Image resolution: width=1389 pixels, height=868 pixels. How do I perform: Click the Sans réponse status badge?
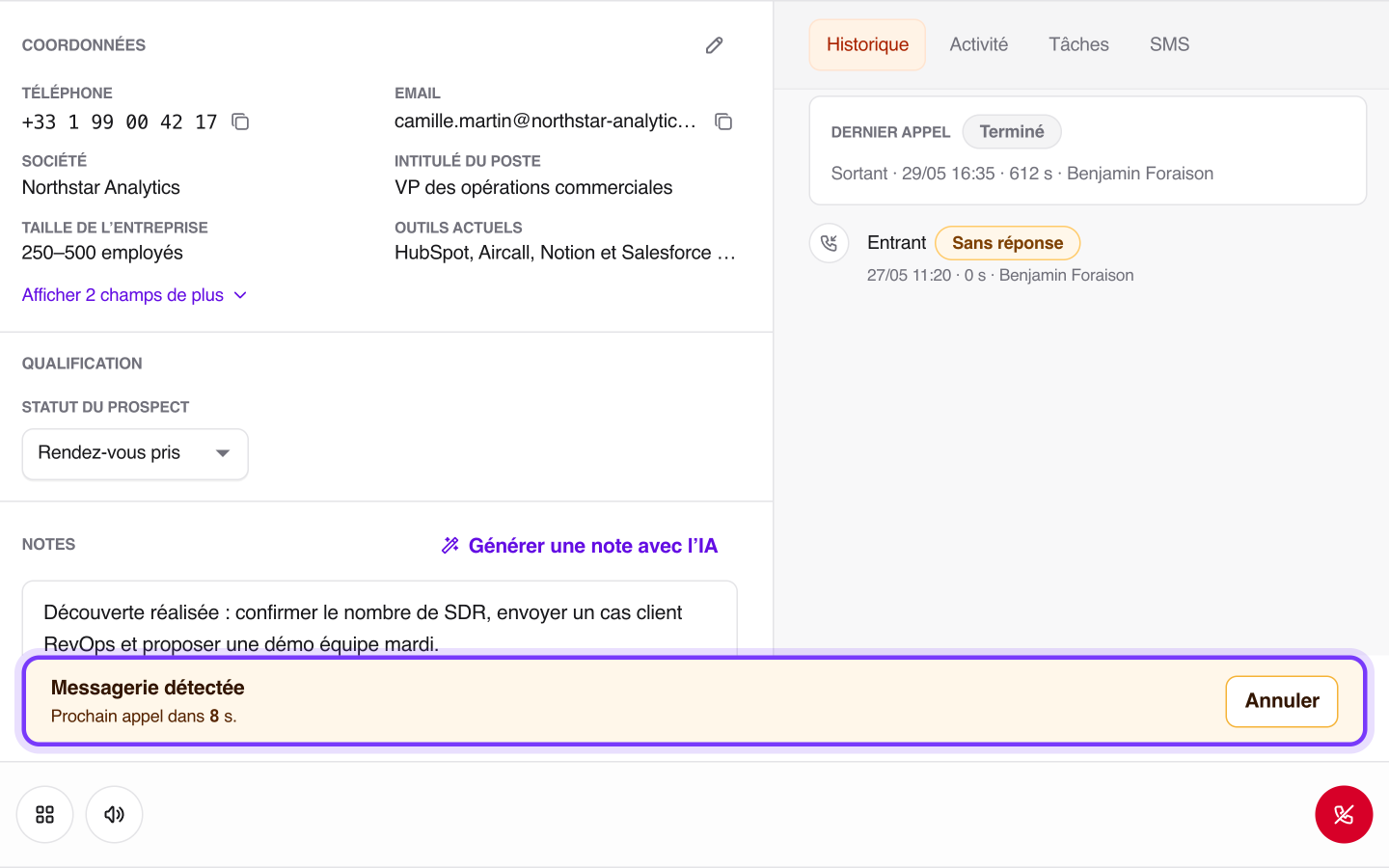pos(1007,243)
